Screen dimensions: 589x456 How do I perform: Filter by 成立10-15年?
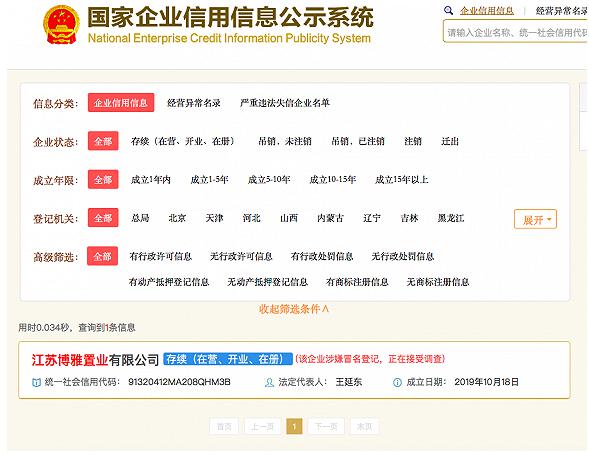[332, 180]
